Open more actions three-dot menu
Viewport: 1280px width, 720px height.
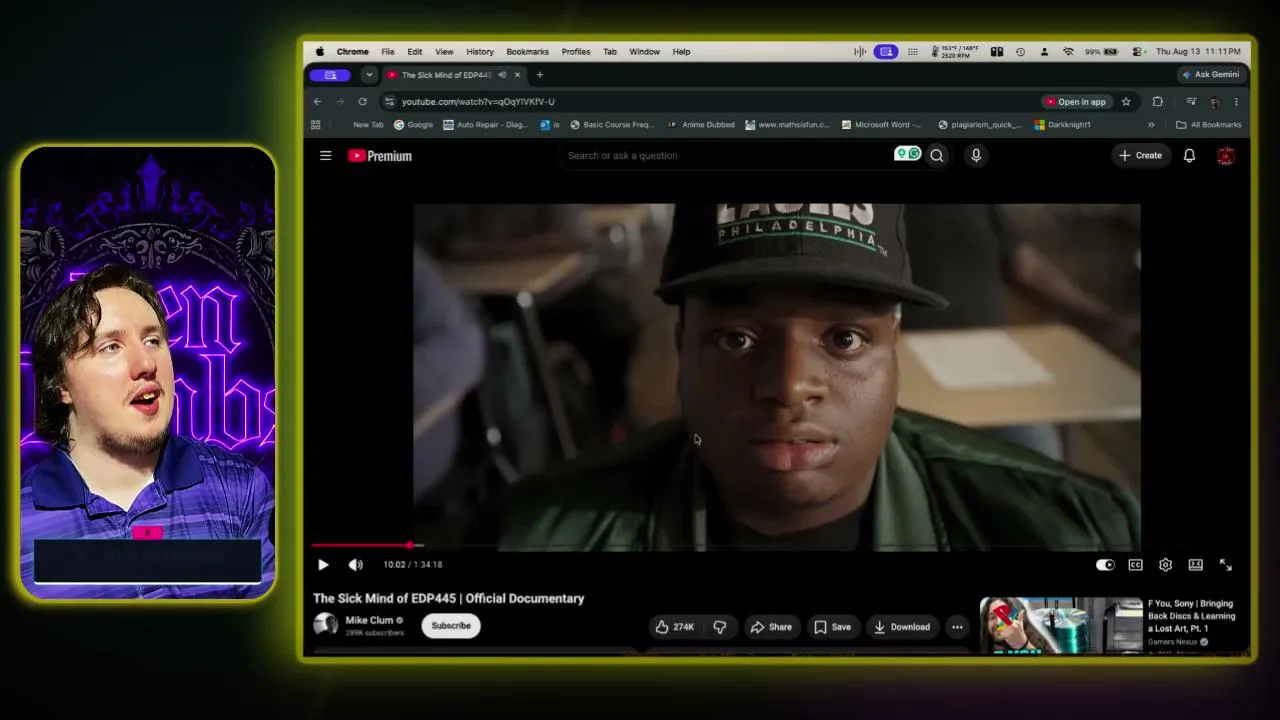957,627
